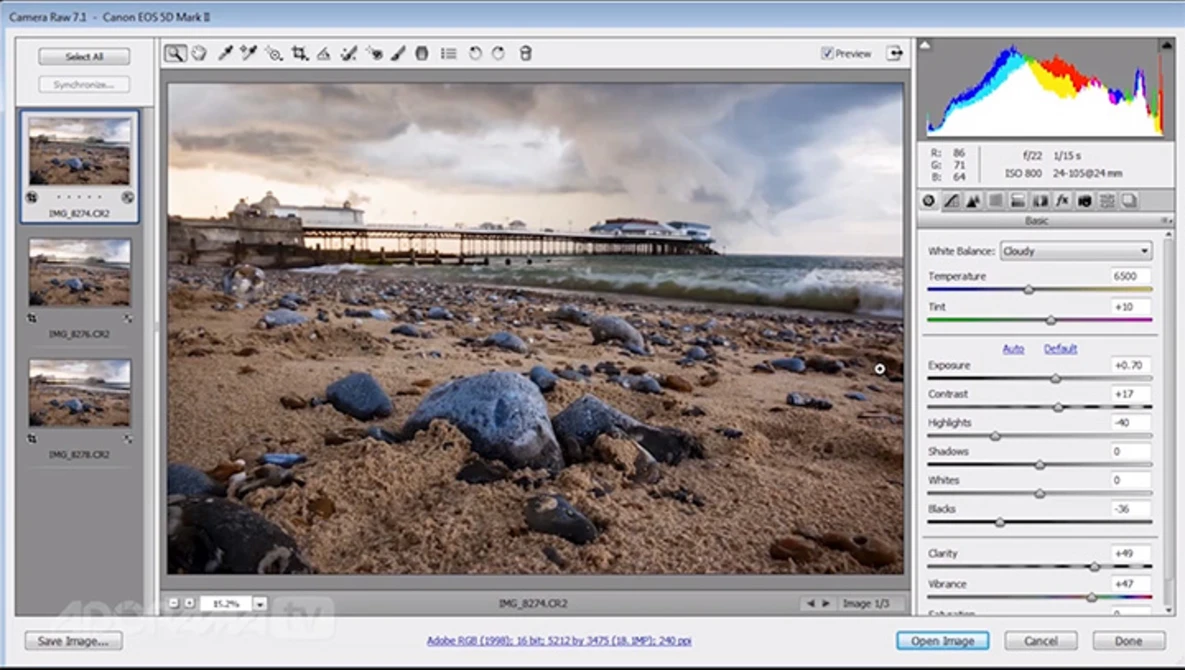Image resolution: width=1185 pixels, height=670 pixels.
Task: Open the Split Toning panel tab
Action: pyautogui.click(x=1018, y=201)
